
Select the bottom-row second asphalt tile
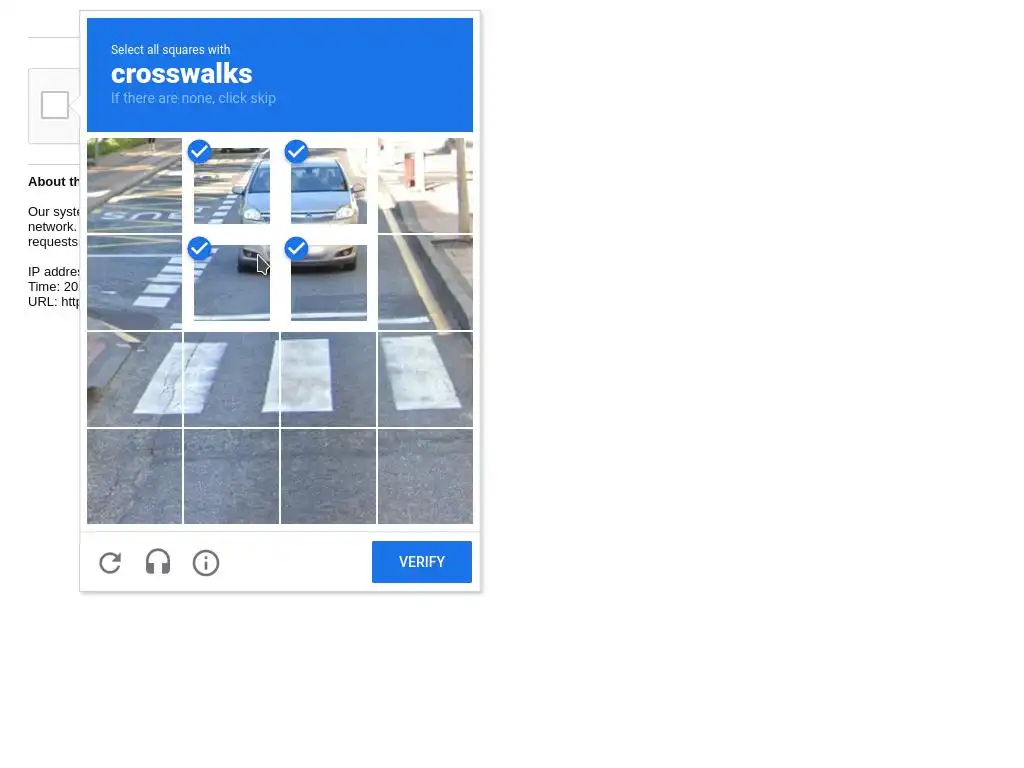232,476
